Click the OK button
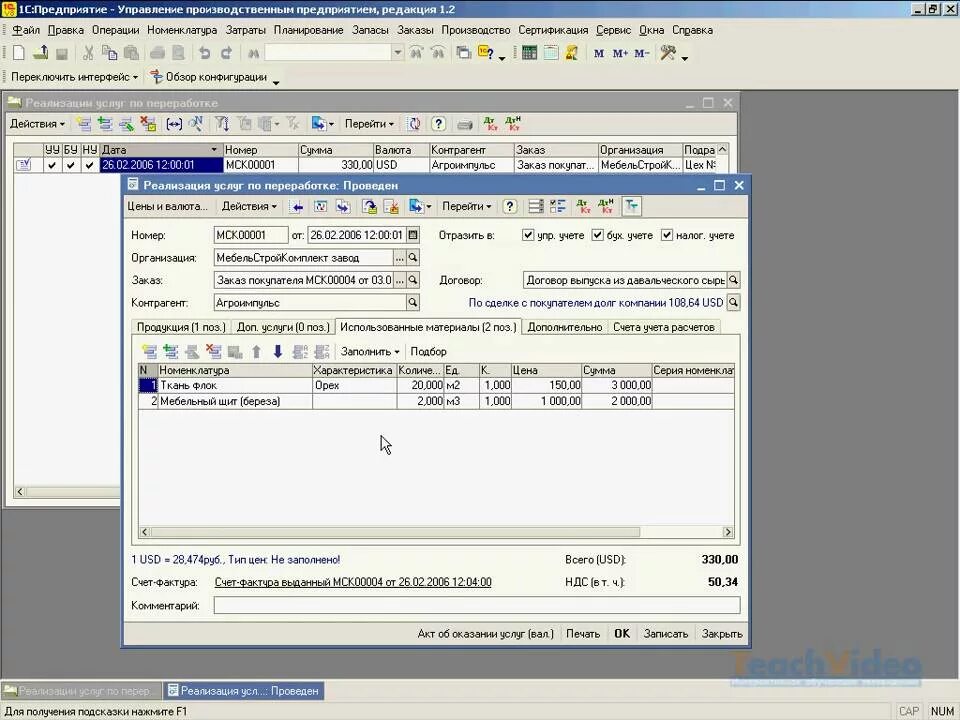Image resolution: width=960 pixels, height=720 pixels. (x=622, y=634)
